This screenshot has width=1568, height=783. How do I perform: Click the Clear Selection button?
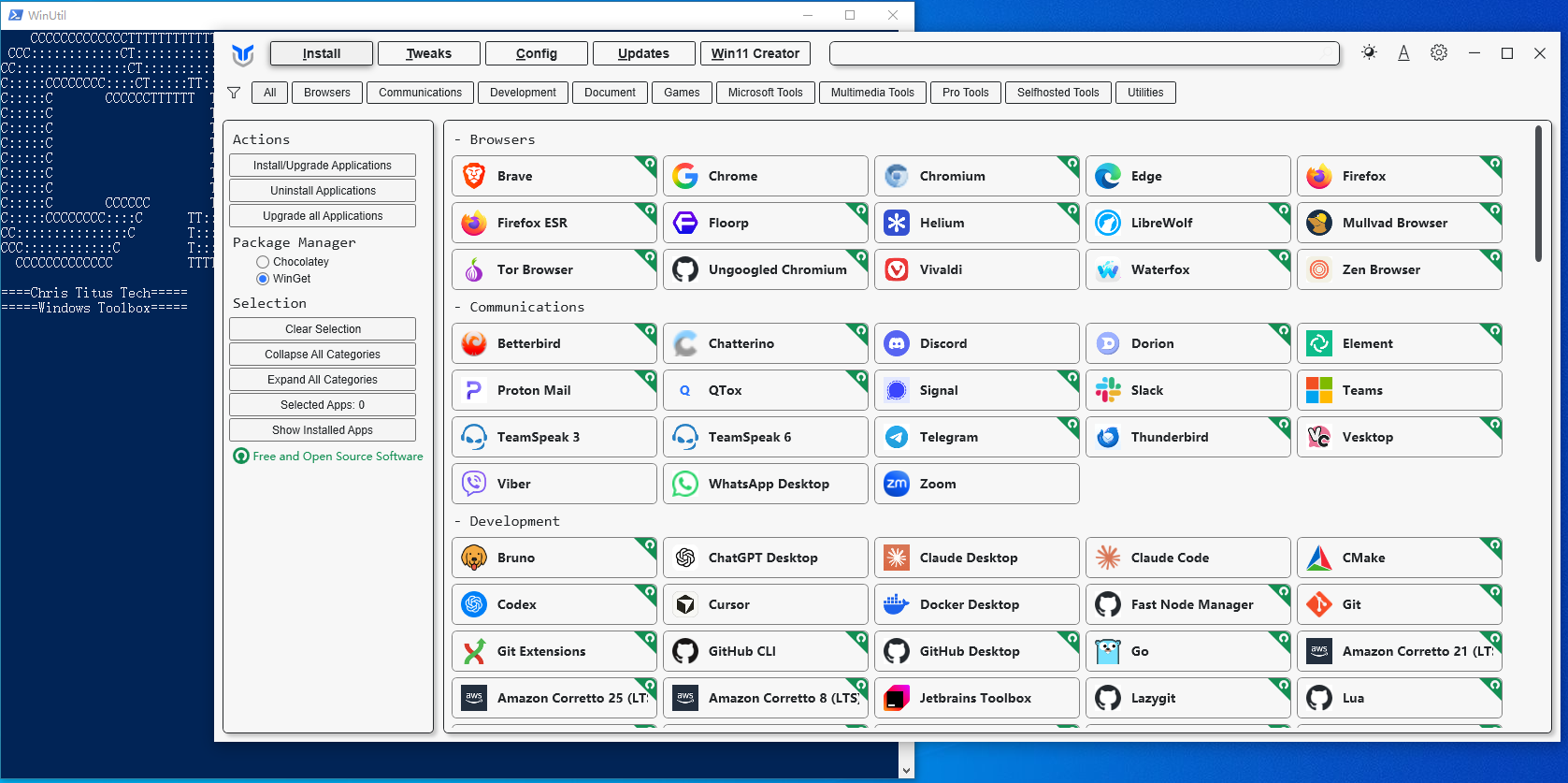[323, 329]
